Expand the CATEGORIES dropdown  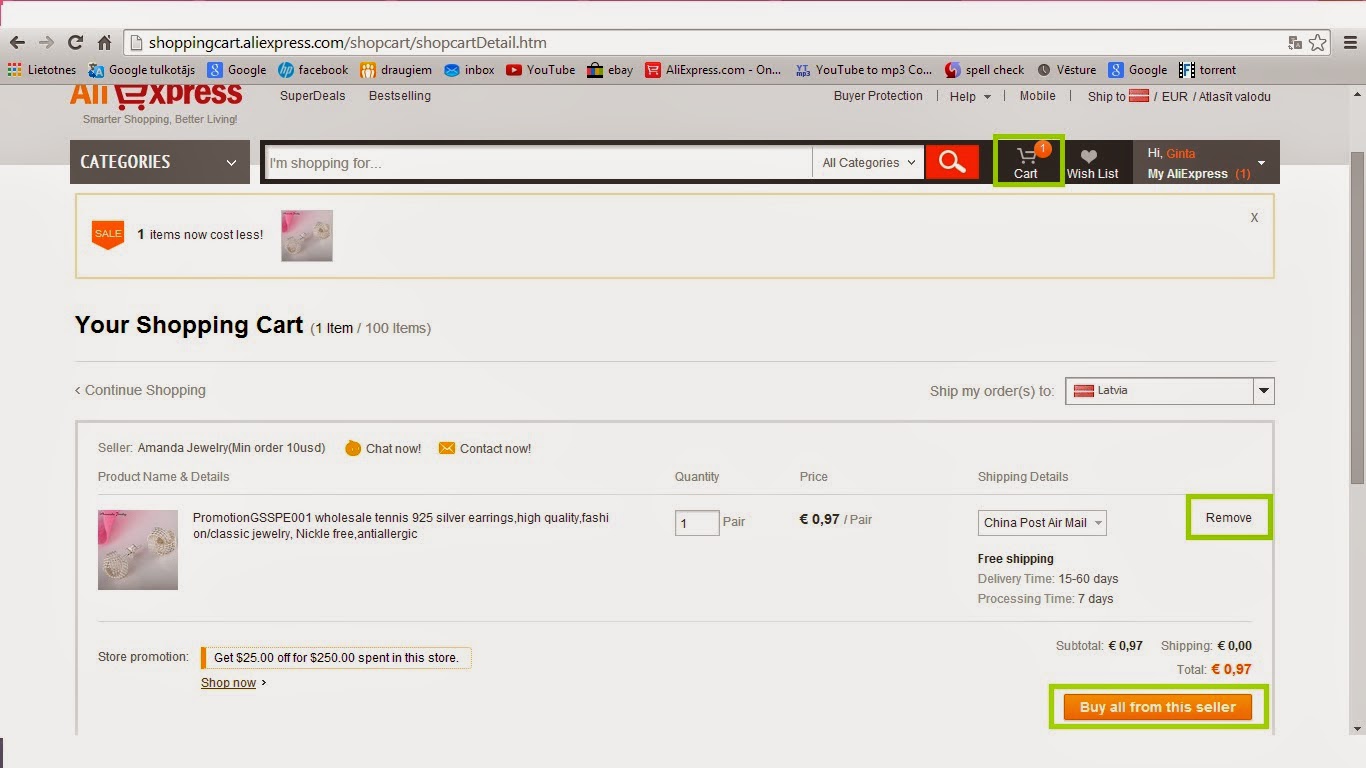[159, 162]
